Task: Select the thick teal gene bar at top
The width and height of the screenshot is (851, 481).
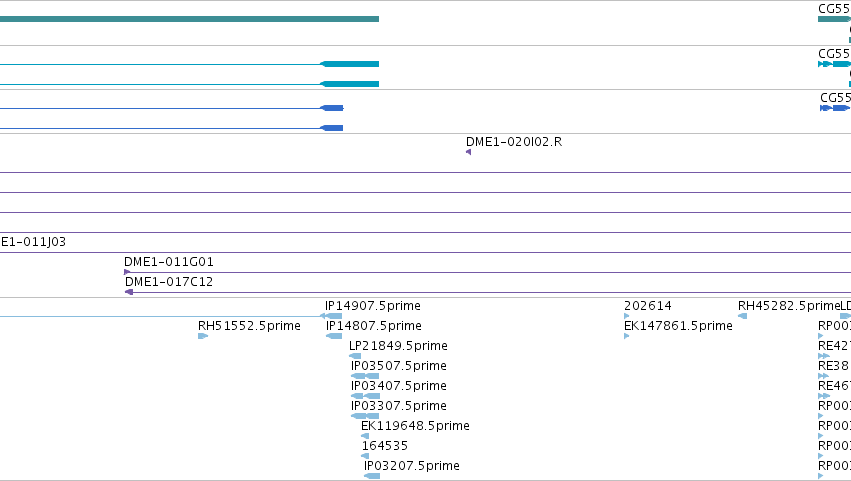Action: [189, 19]
